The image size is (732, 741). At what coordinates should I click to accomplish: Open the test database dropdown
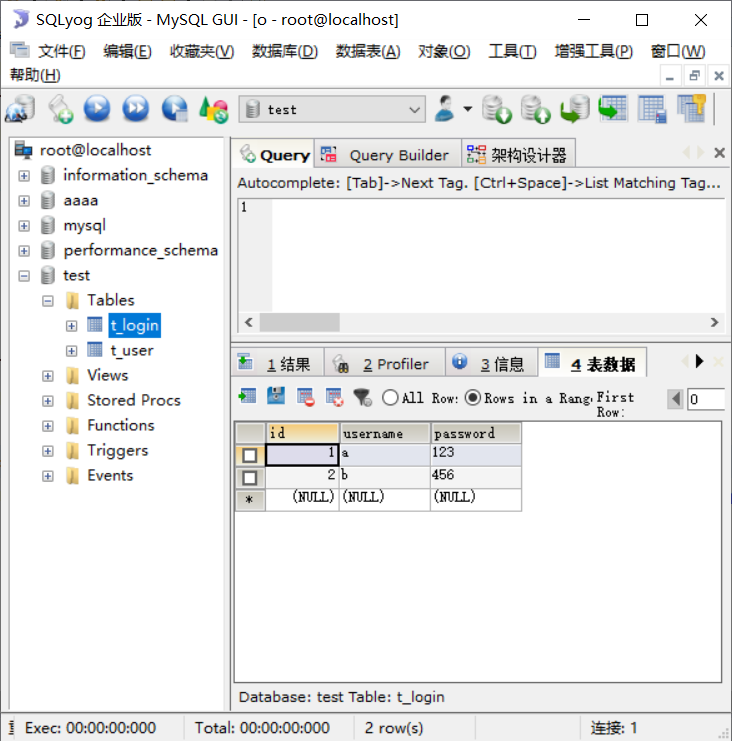(x=332, y=109)
